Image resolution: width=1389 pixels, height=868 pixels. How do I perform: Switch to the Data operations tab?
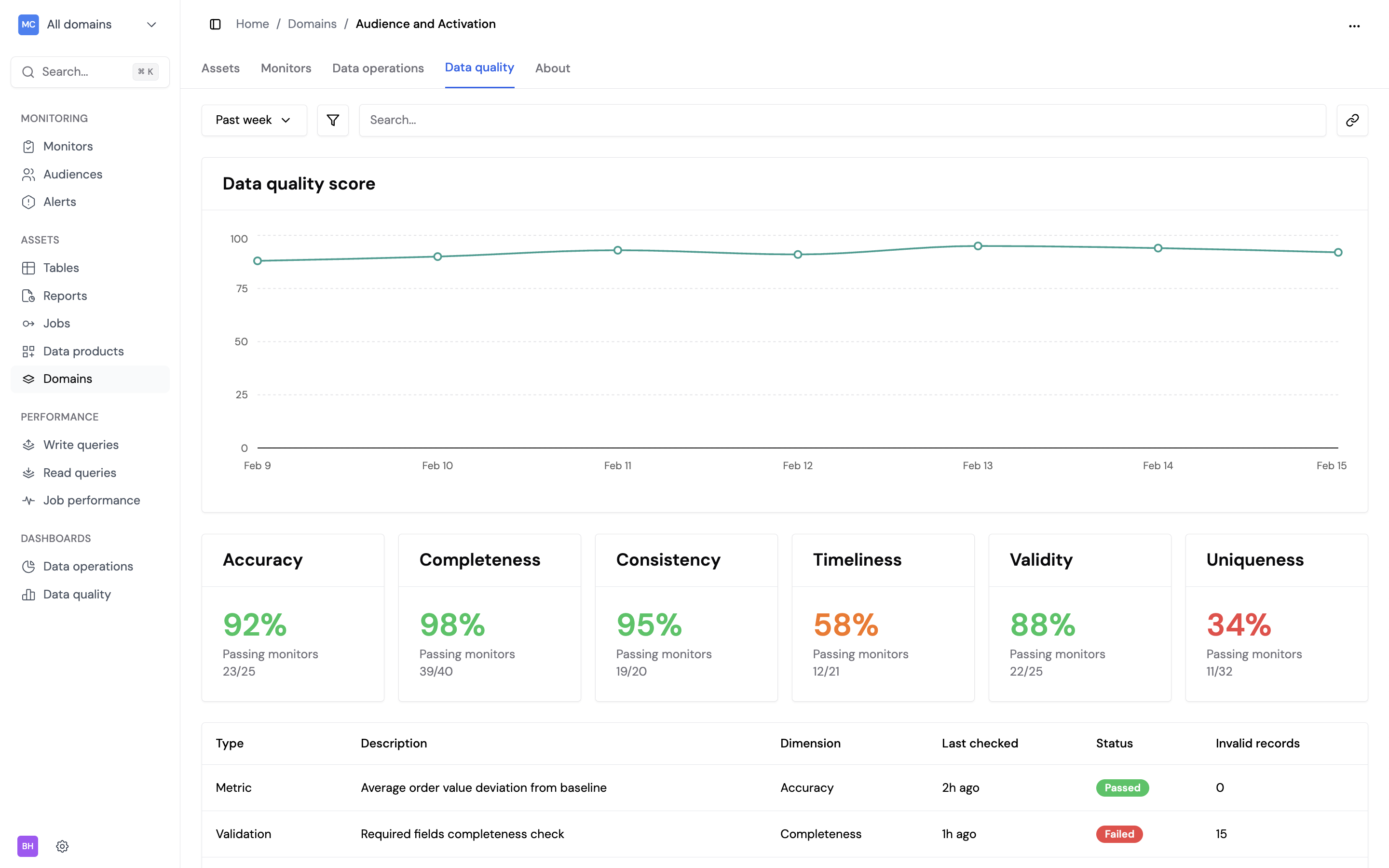(x=378, y=68)
